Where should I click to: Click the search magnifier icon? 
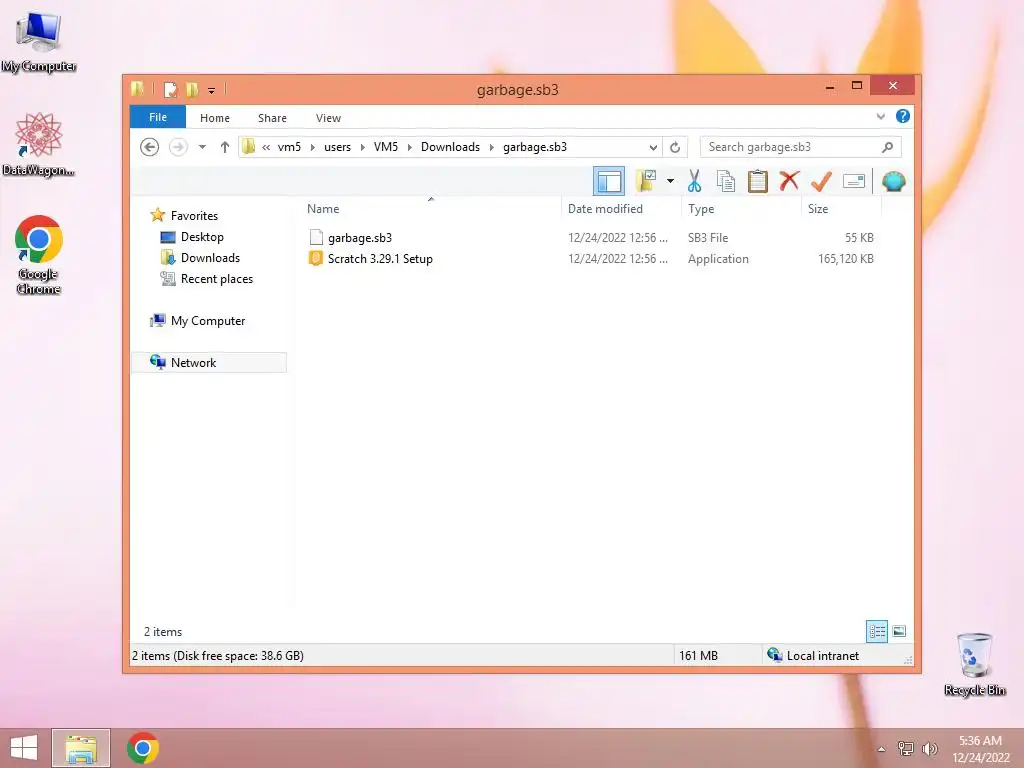(888, 147)
